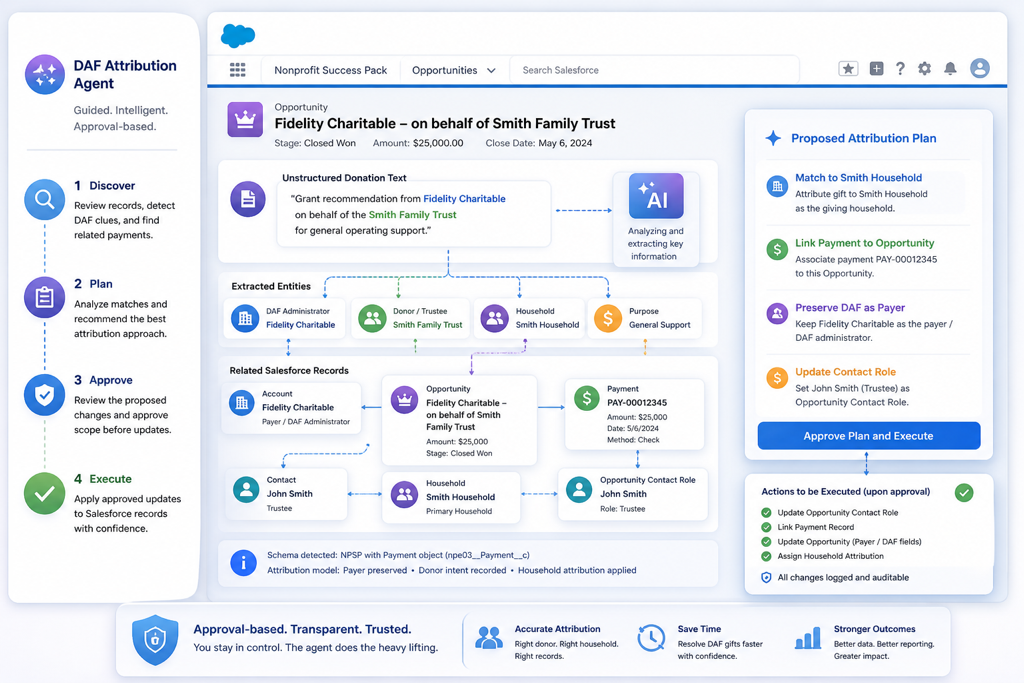The image size is (1024, 683).
Task: Click Approve Plan and Execute button
Action: 869,436
